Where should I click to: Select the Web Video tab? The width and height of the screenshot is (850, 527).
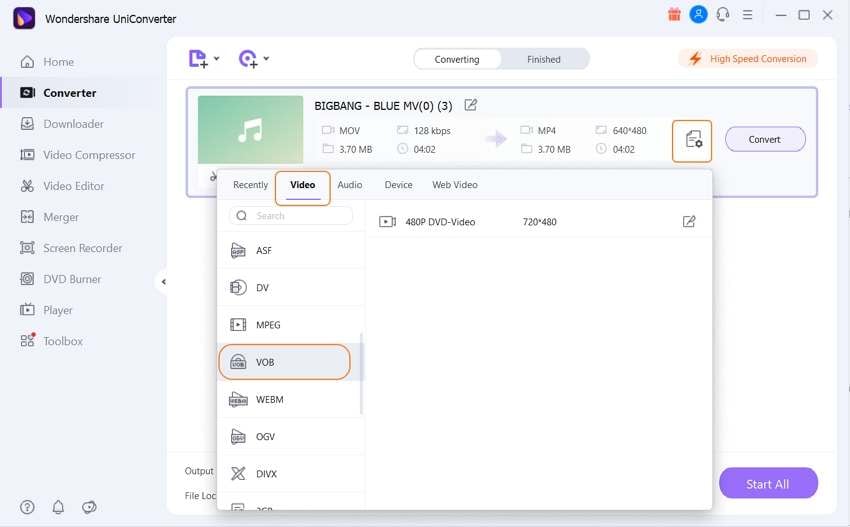455,185
